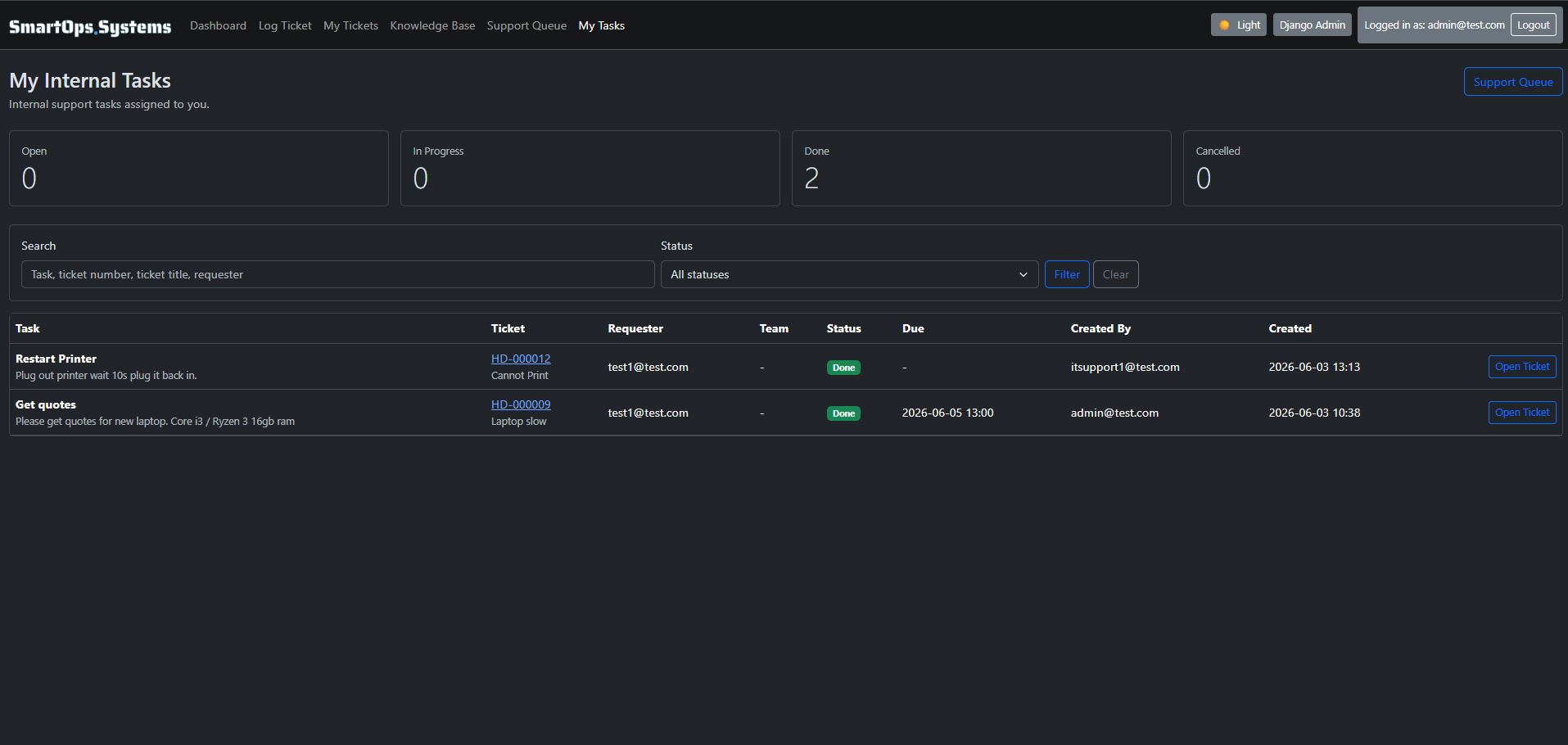Click the Restart Printer task title
The image size is (1568, 745).
tap(56, 359)
